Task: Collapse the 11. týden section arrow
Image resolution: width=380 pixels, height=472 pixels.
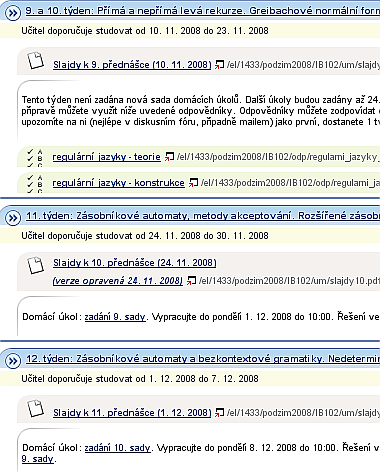Action: point(13,218)
